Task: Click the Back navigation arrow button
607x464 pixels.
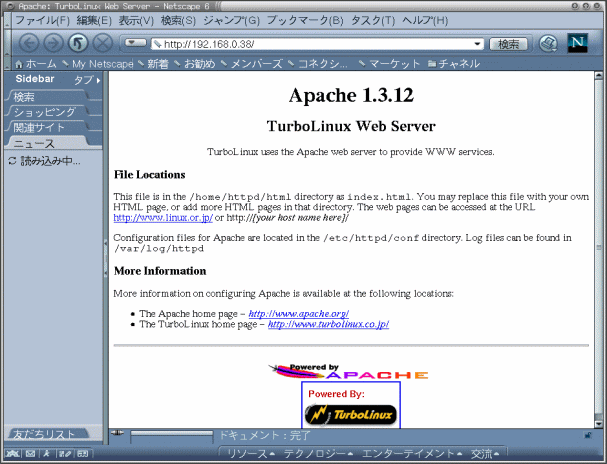Action: (x=29, y=43)
